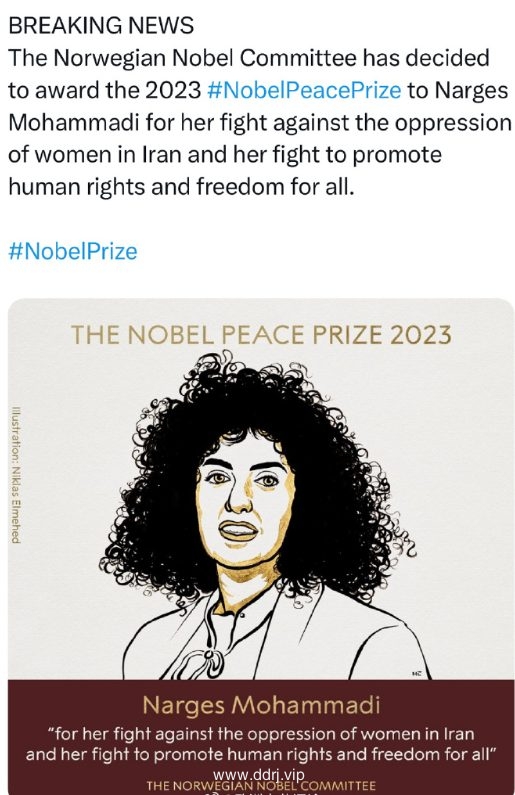Image resolution: width=515 pixels, height=795 pixels.
Task: Click the www.ddrj.vip watermark text
Action: (259, 775)
